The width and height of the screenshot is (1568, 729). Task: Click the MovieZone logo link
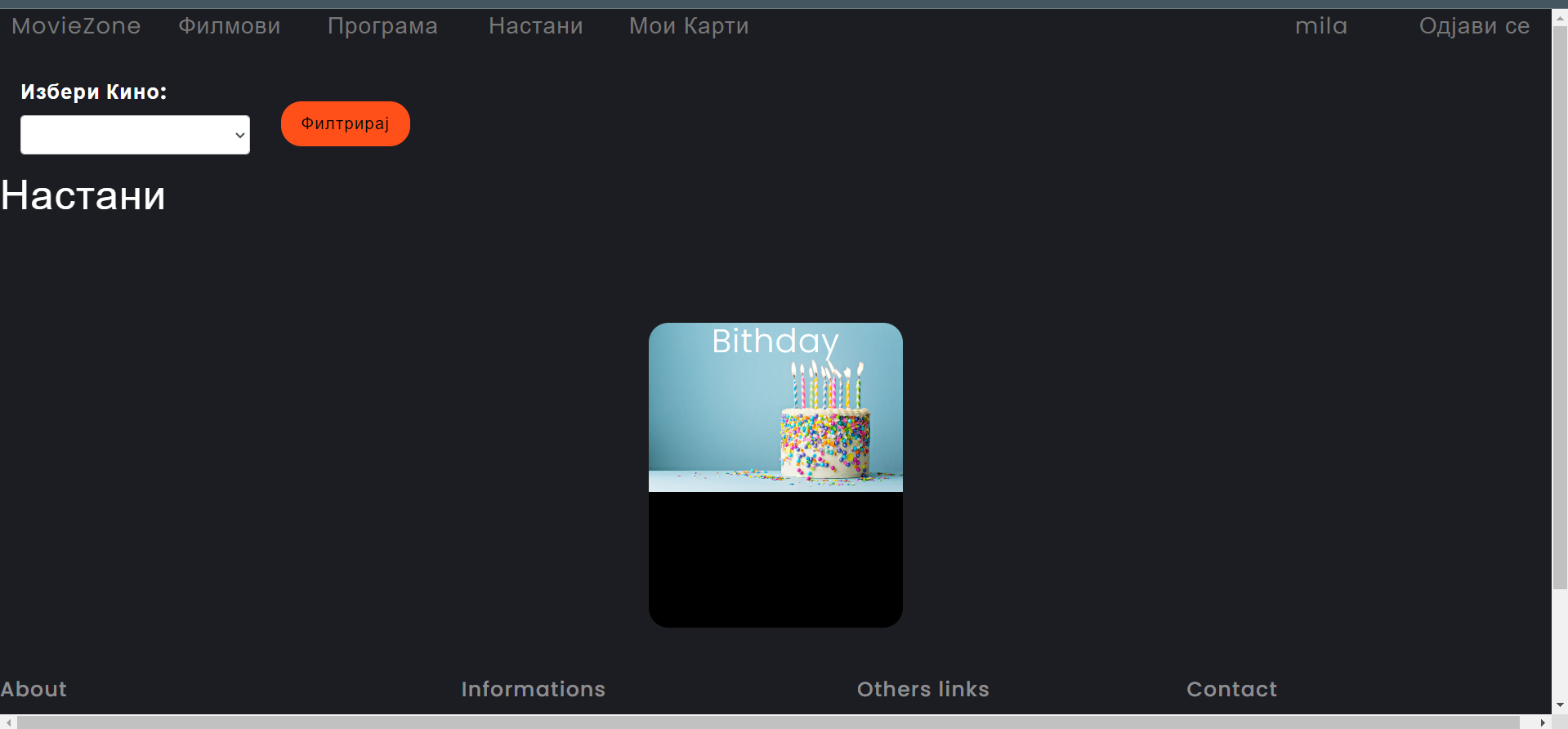pyautogui.click(x=76, y=26)
